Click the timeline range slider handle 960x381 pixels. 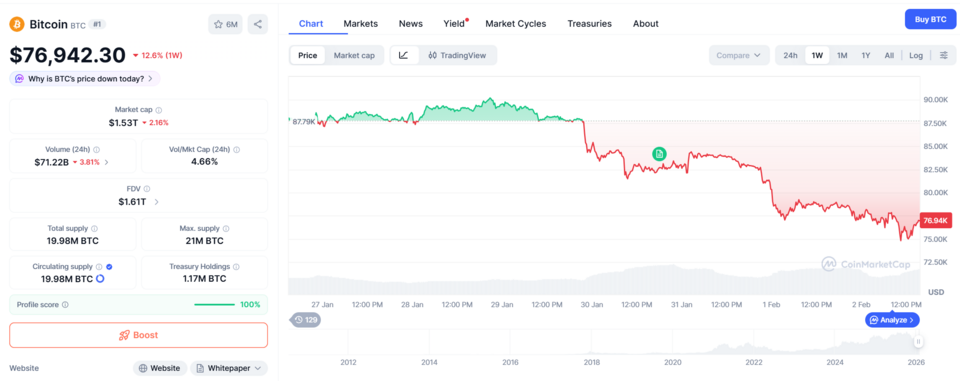click(x=918, y=342)
